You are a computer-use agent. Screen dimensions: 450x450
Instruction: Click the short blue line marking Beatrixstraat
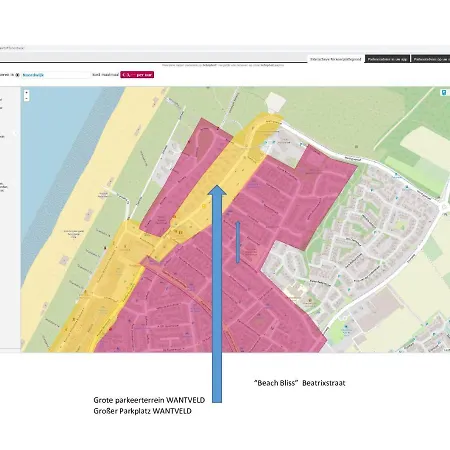click(x=238, y=242)
